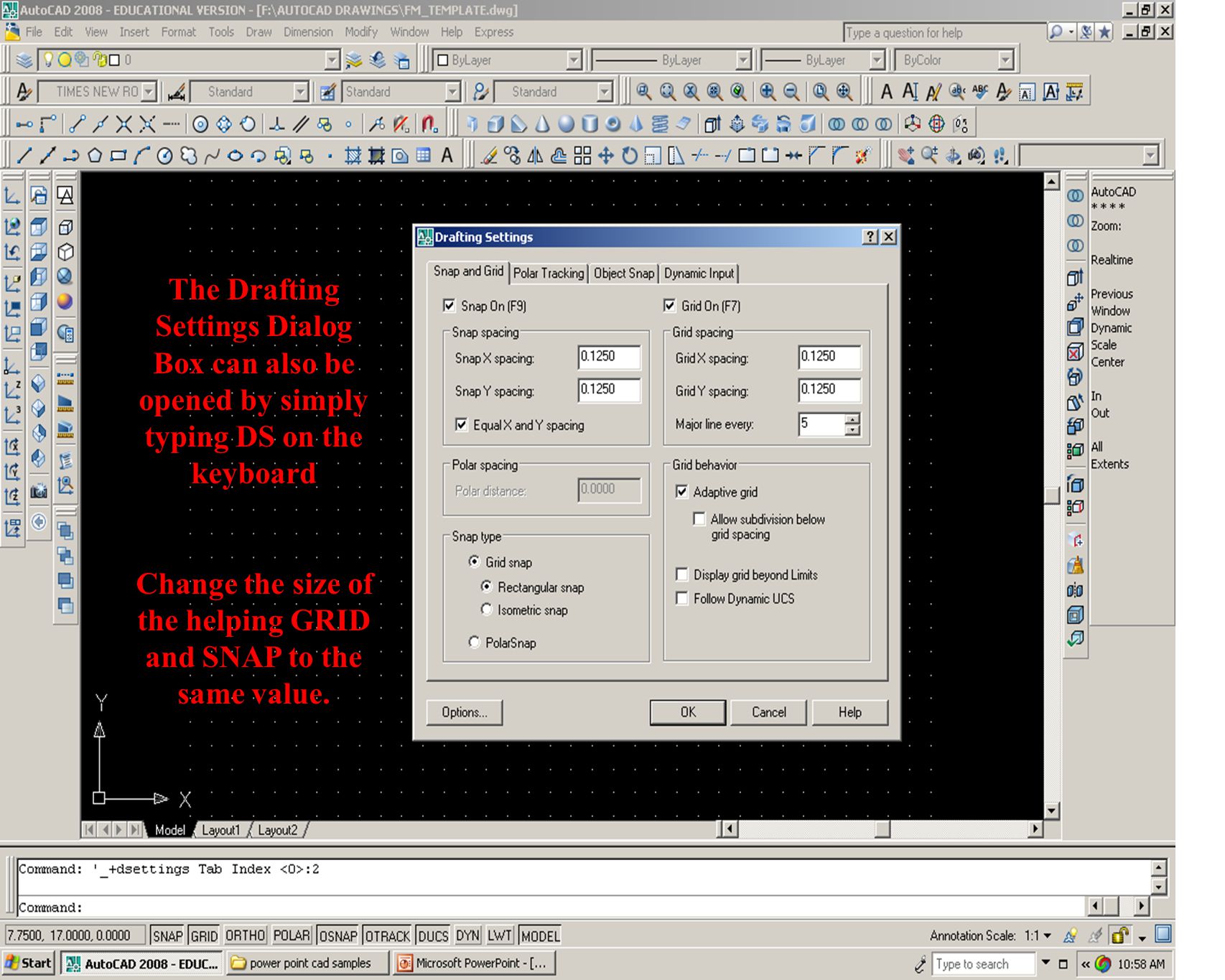Click Cancel in Drafting Settings

tap(769, 712)
